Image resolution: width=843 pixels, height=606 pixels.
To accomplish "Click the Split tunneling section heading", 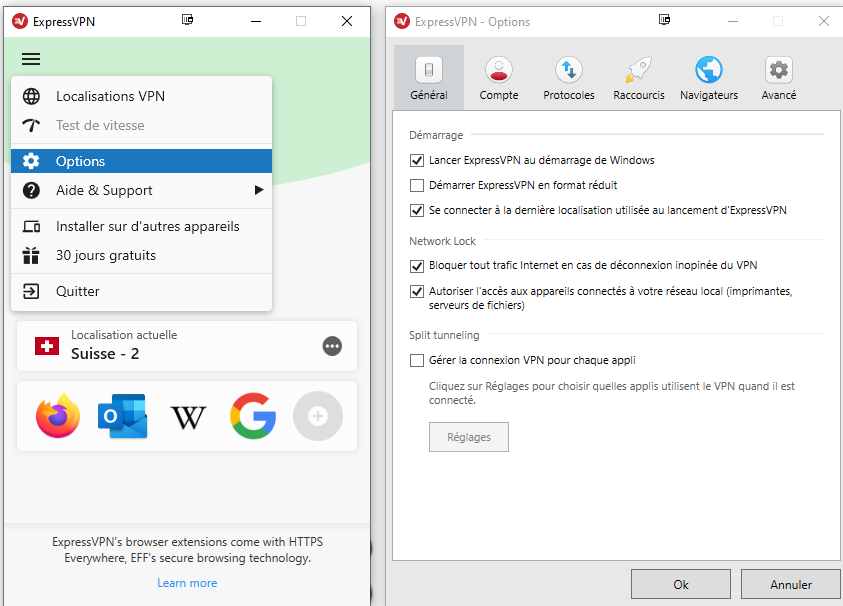I will (x=444, y=335).
